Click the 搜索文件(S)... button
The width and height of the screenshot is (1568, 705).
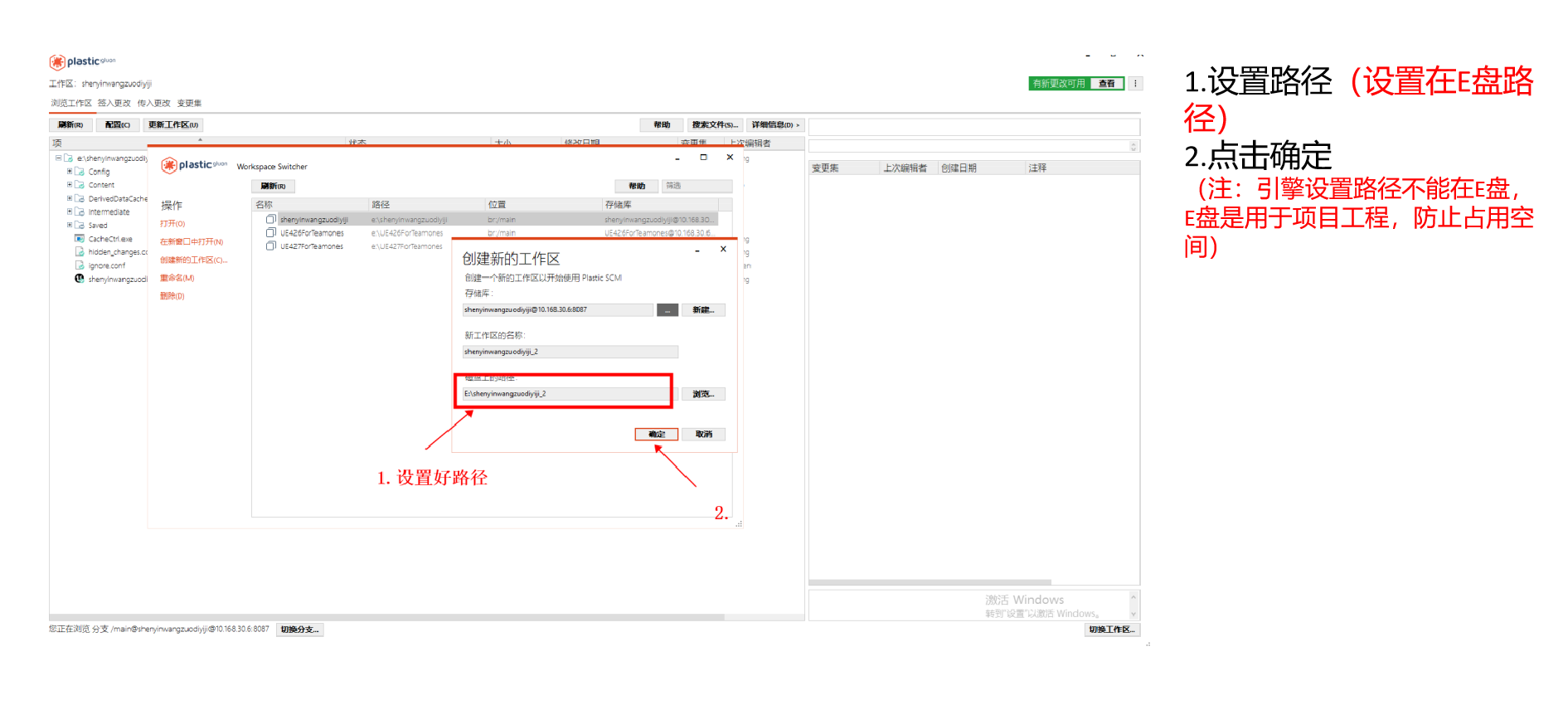tap(715, 125)
